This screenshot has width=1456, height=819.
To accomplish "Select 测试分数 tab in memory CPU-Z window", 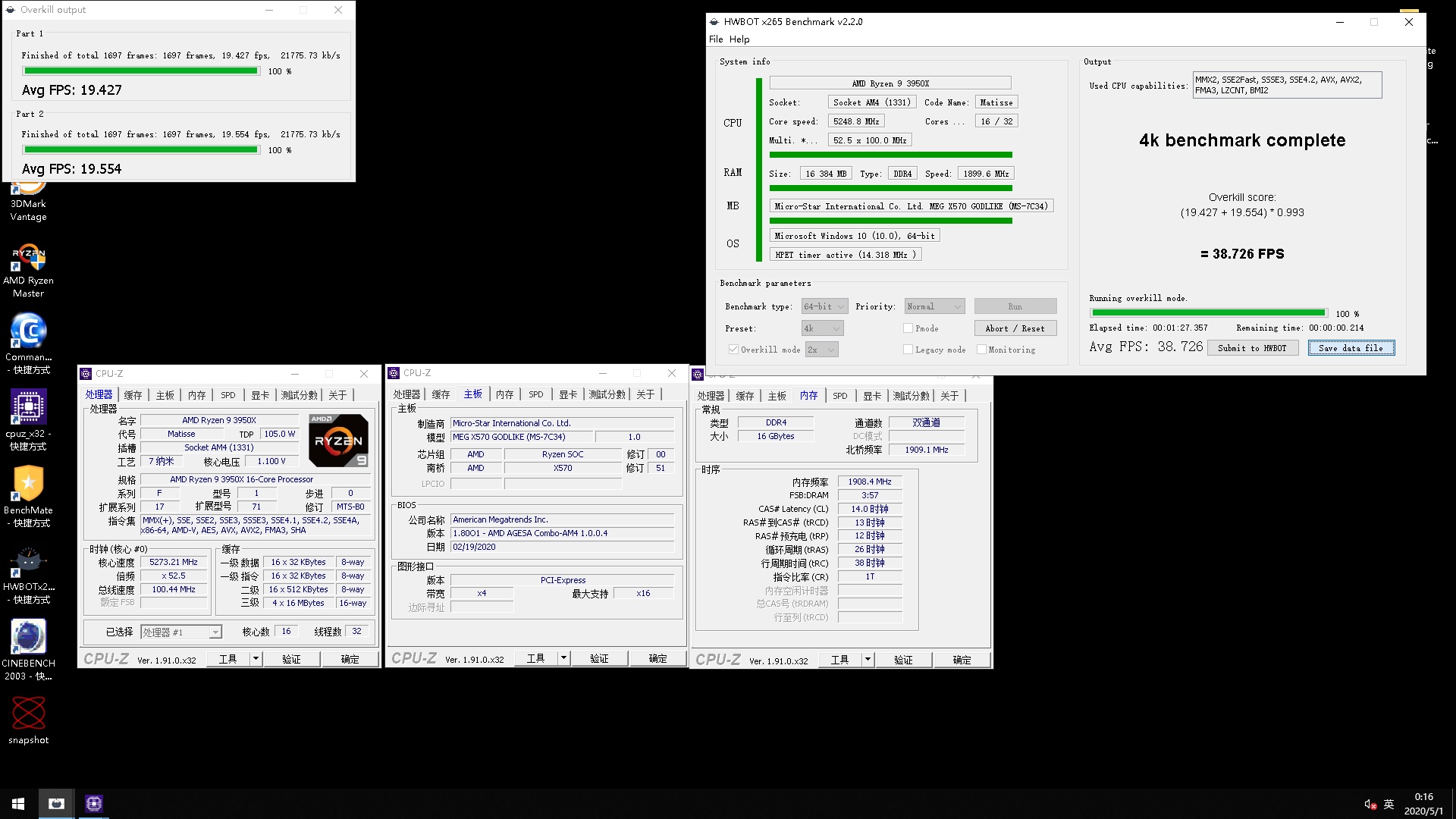I will tap(911, 396).
